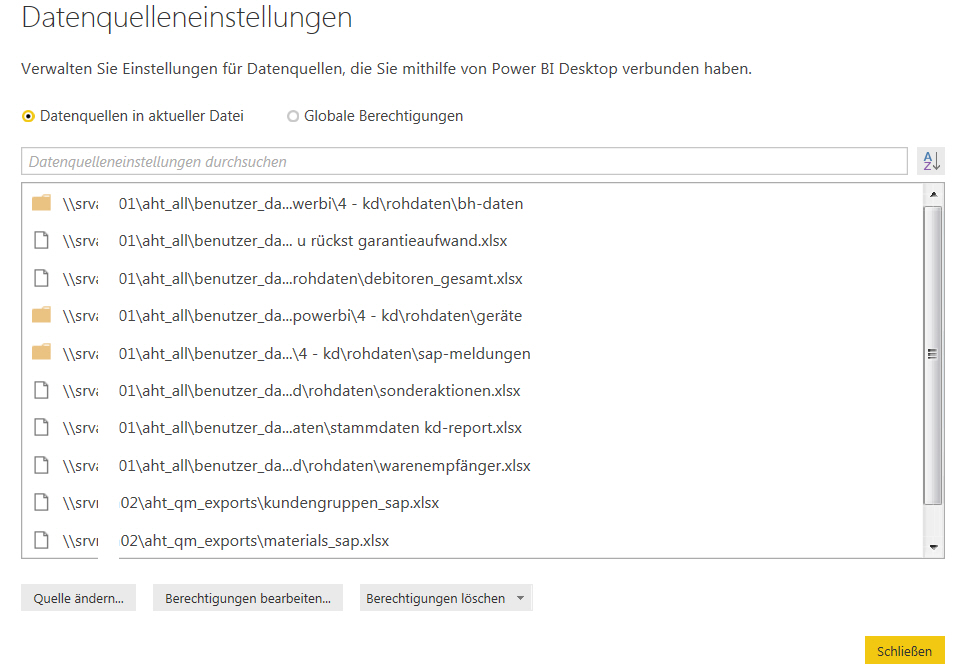This screenshot has height=671, width=963.
Task: Select kd\rohdaten\geräte source path
Action: pyautogui.click(x=292, y=316)
